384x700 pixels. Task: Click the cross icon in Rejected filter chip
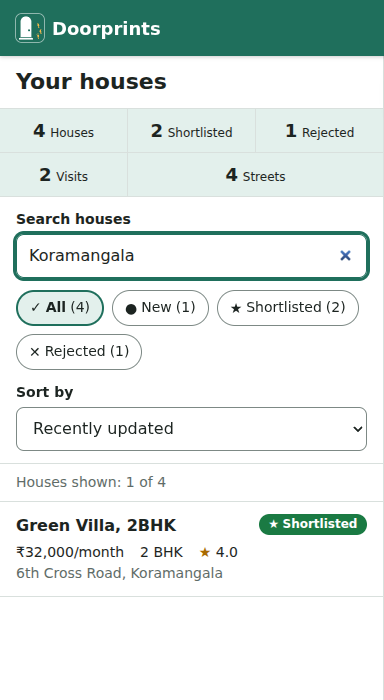coord(34,352)
